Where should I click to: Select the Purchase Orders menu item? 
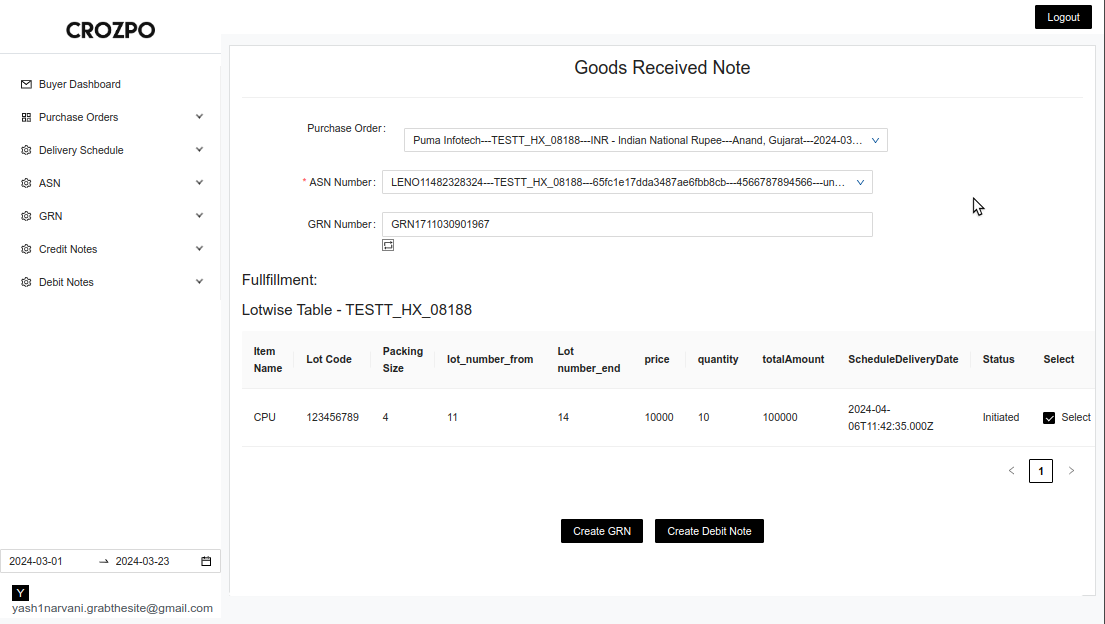pyautogui.click(x=78, y=118)
